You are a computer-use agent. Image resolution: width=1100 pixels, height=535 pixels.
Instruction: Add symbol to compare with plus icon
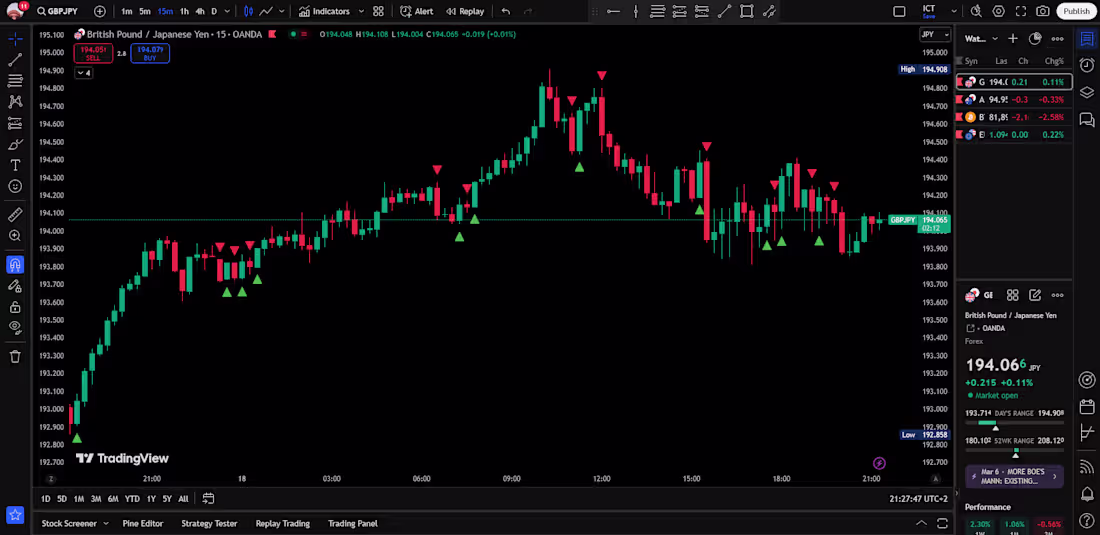(x=100, y=11)
